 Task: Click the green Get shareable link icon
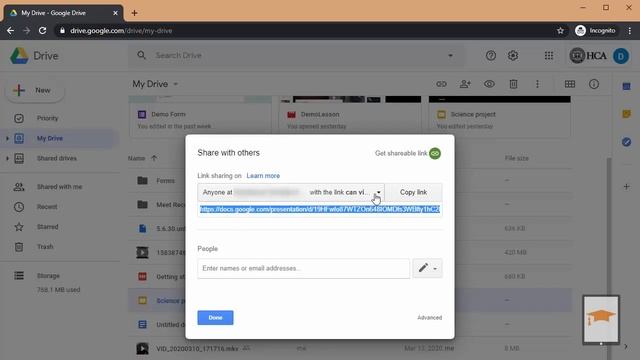click(x=435, y=153)
